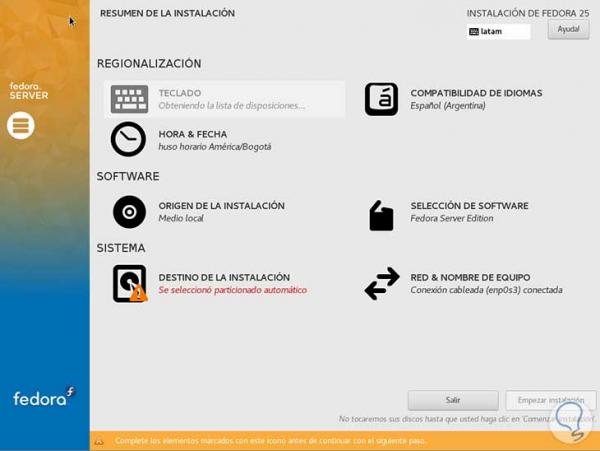Click the keyboard icon next to latam

tap(474, 32)
